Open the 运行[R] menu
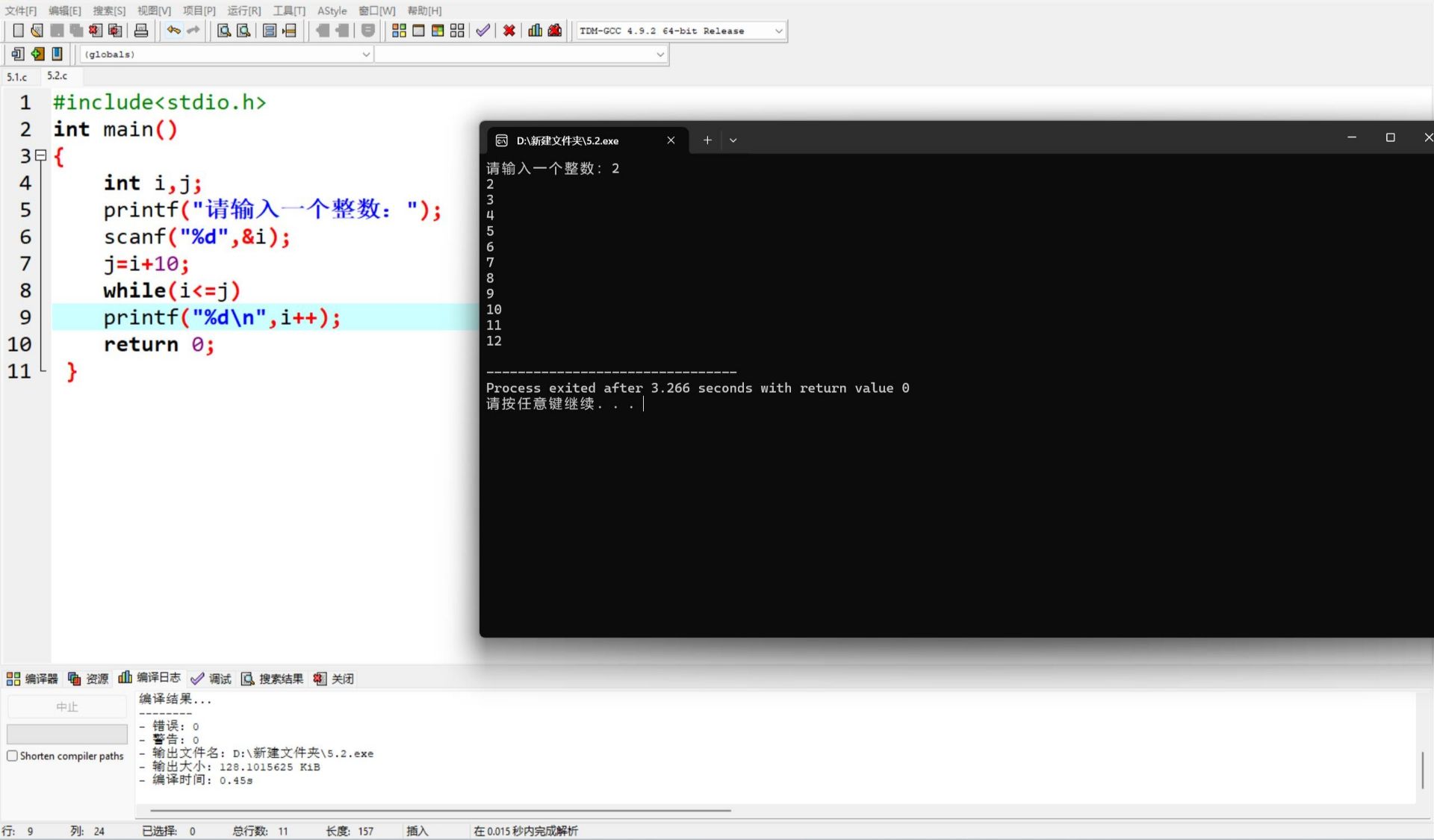Viewport: 1434px width, 840px height. pyautogui.click(x=243, y=10)
